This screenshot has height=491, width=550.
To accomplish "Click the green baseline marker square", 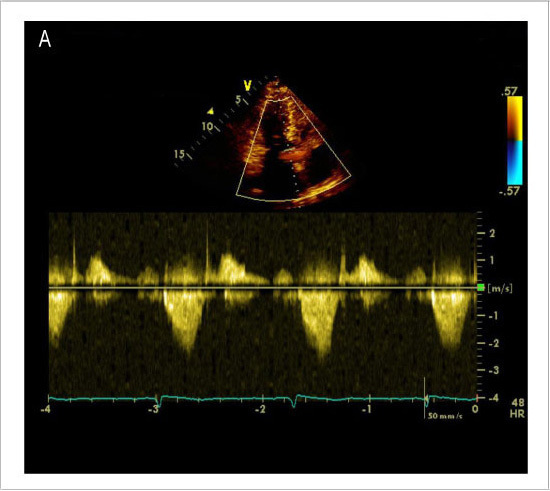I will coord(481,288).
